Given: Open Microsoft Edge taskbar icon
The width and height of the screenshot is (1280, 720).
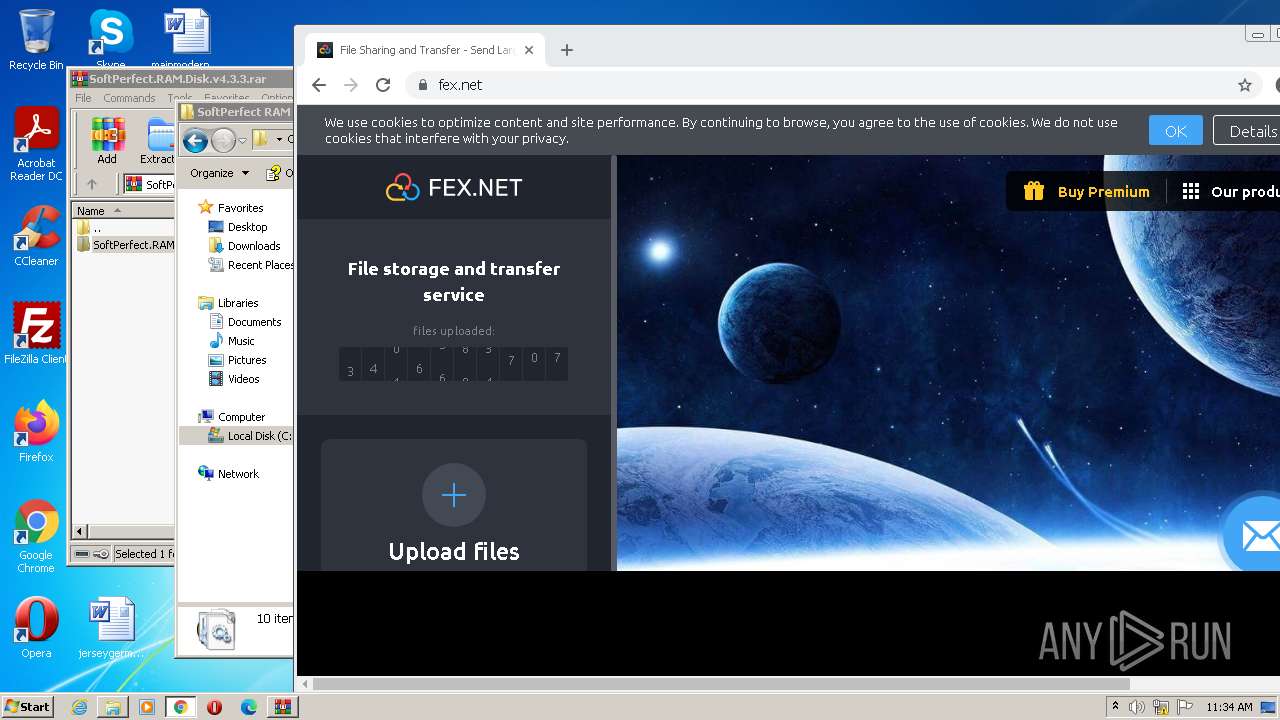Looking at the screenshot, I should (x=249, y=707).
